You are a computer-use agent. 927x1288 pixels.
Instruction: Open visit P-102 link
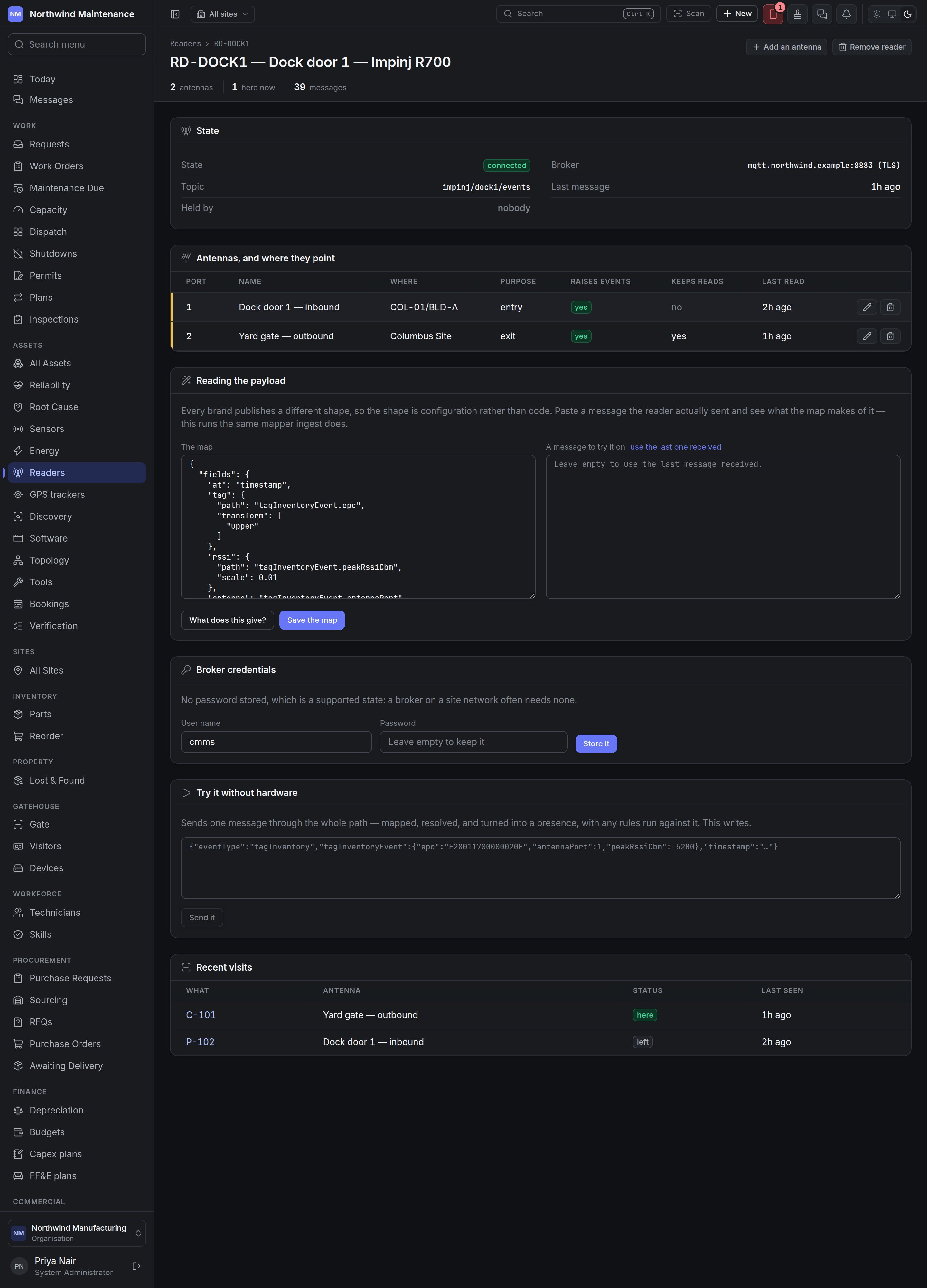pyautogui.click(x=200, y=1042)
